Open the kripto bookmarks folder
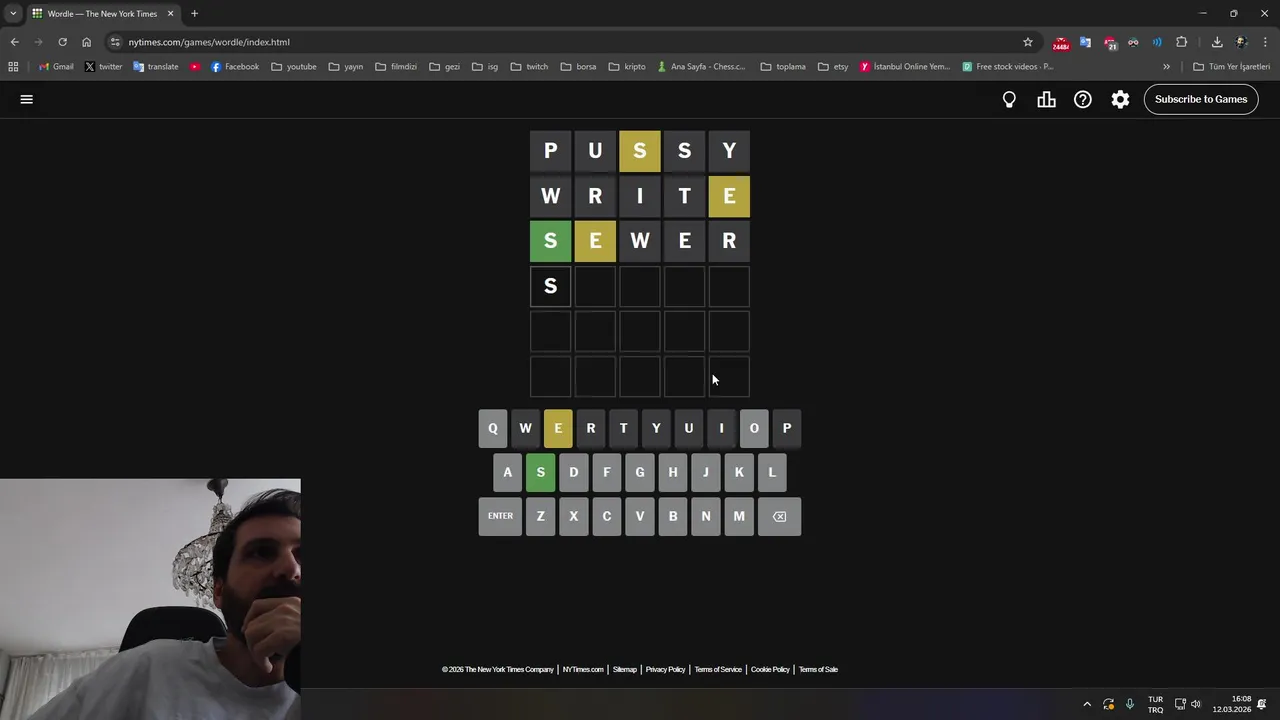The image size is (1280, 720). 627,67
